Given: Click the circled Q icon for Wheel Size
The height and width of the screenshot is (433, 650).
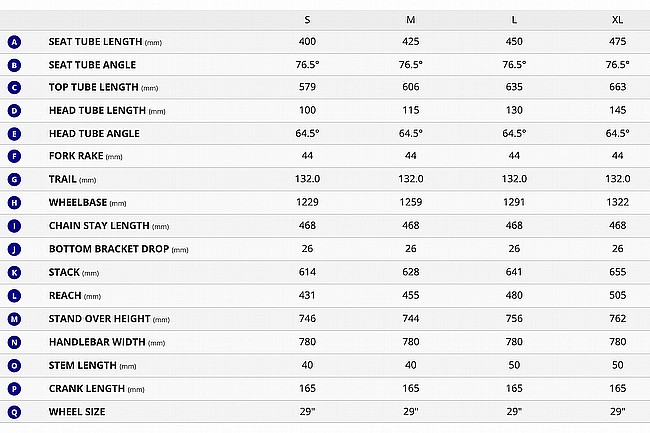Looking at the screenshot, I should point(15,412).
